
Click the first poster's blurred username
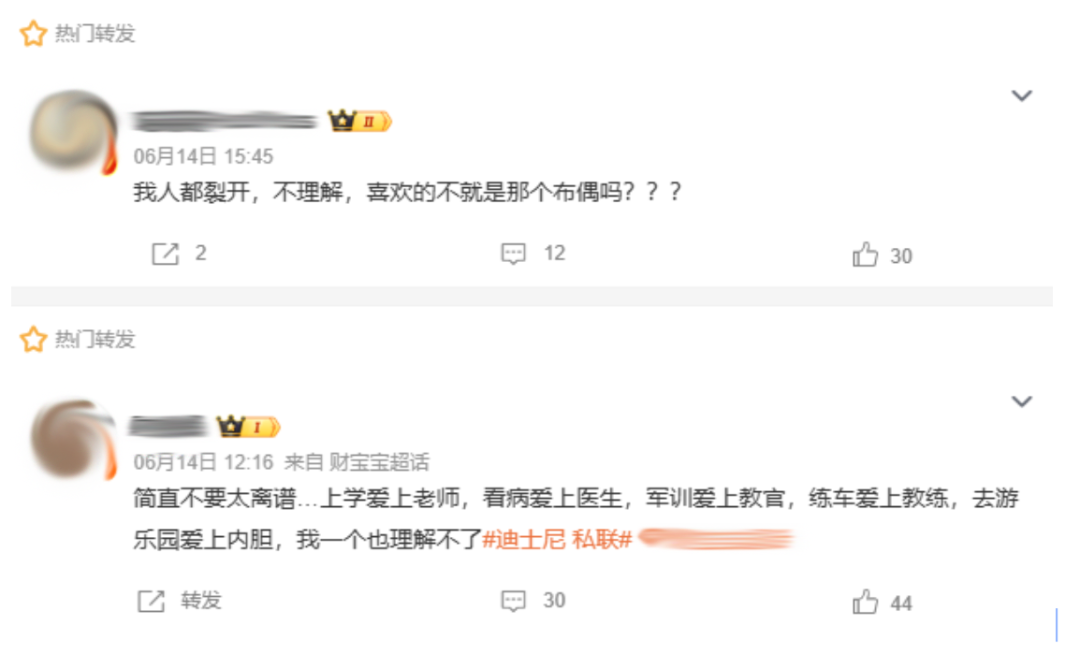225,121
